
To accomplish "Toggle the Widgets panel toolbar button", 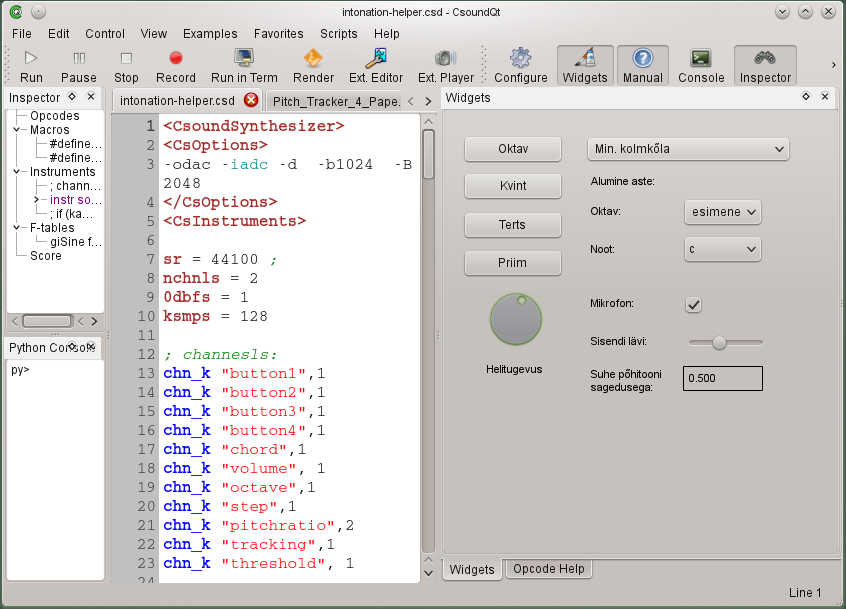I will coord(585,66).
